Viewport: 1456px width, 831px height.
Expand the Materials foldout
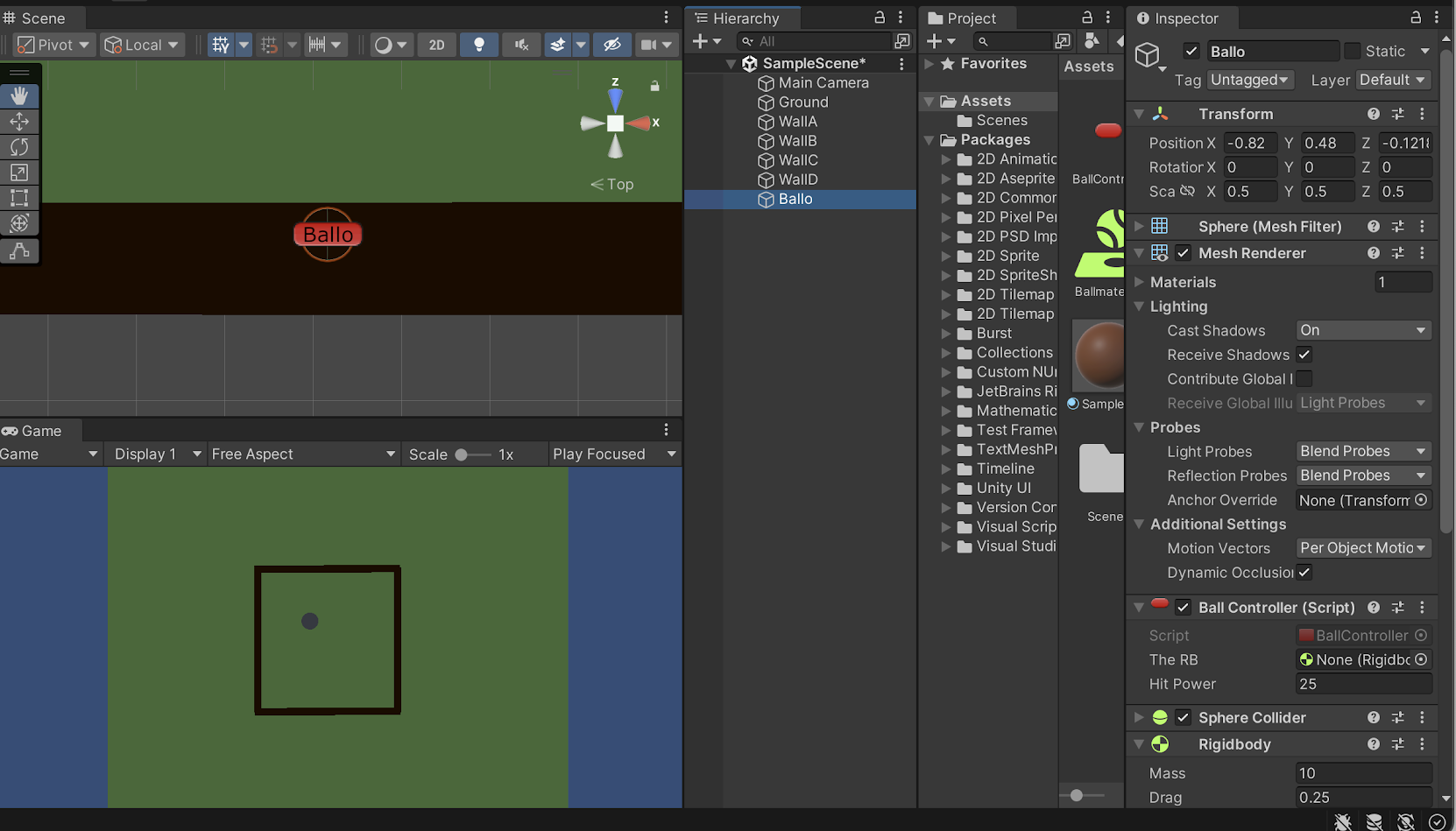[x=1139, y=282]
